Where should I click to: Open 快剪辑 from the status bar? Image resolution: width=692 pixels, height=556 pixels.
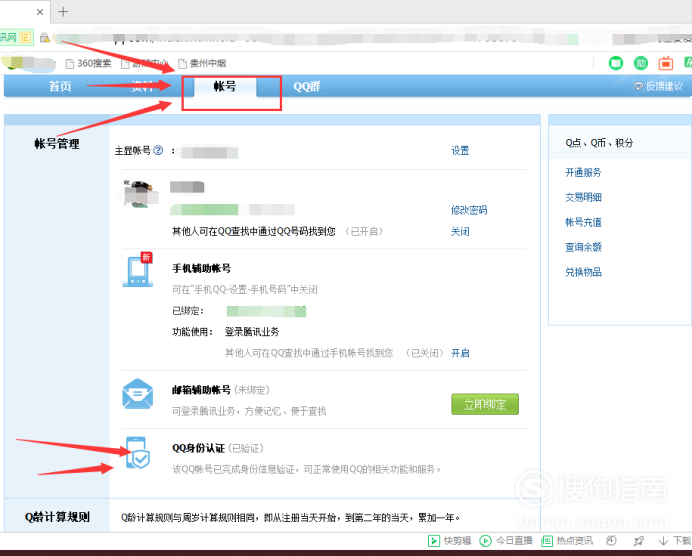pos(450,541)
